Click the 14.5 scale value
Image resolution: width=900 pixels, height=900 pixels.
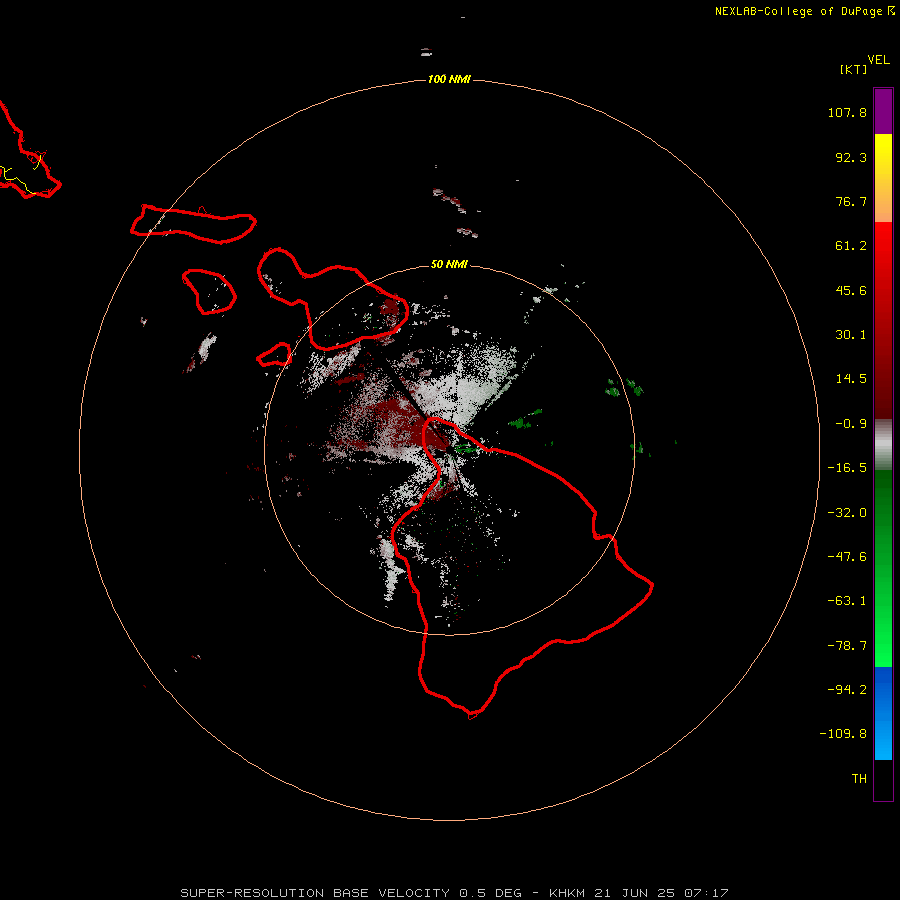pos(851,379)
